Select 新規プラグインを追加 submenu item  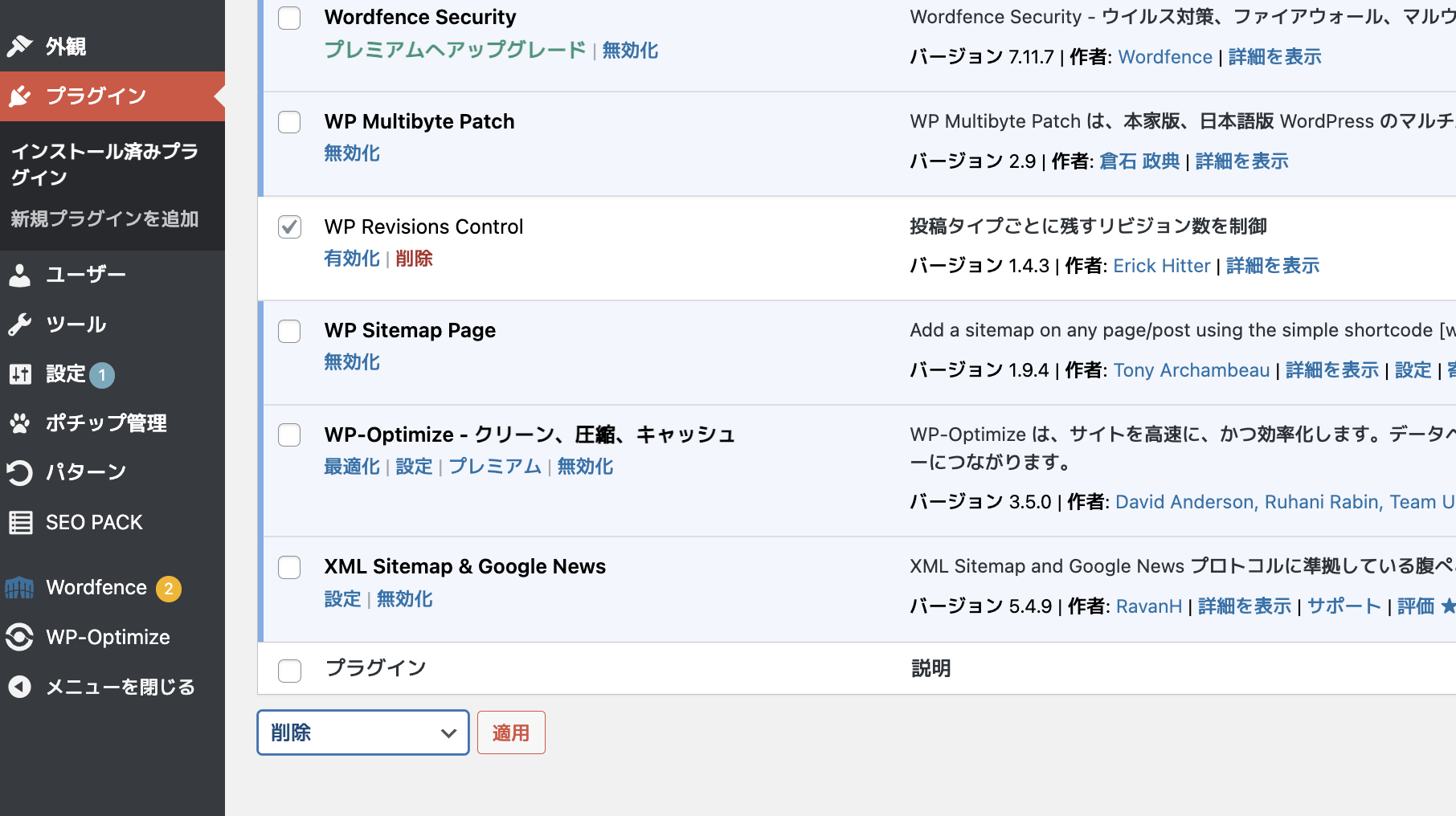(x=104, y=219)
